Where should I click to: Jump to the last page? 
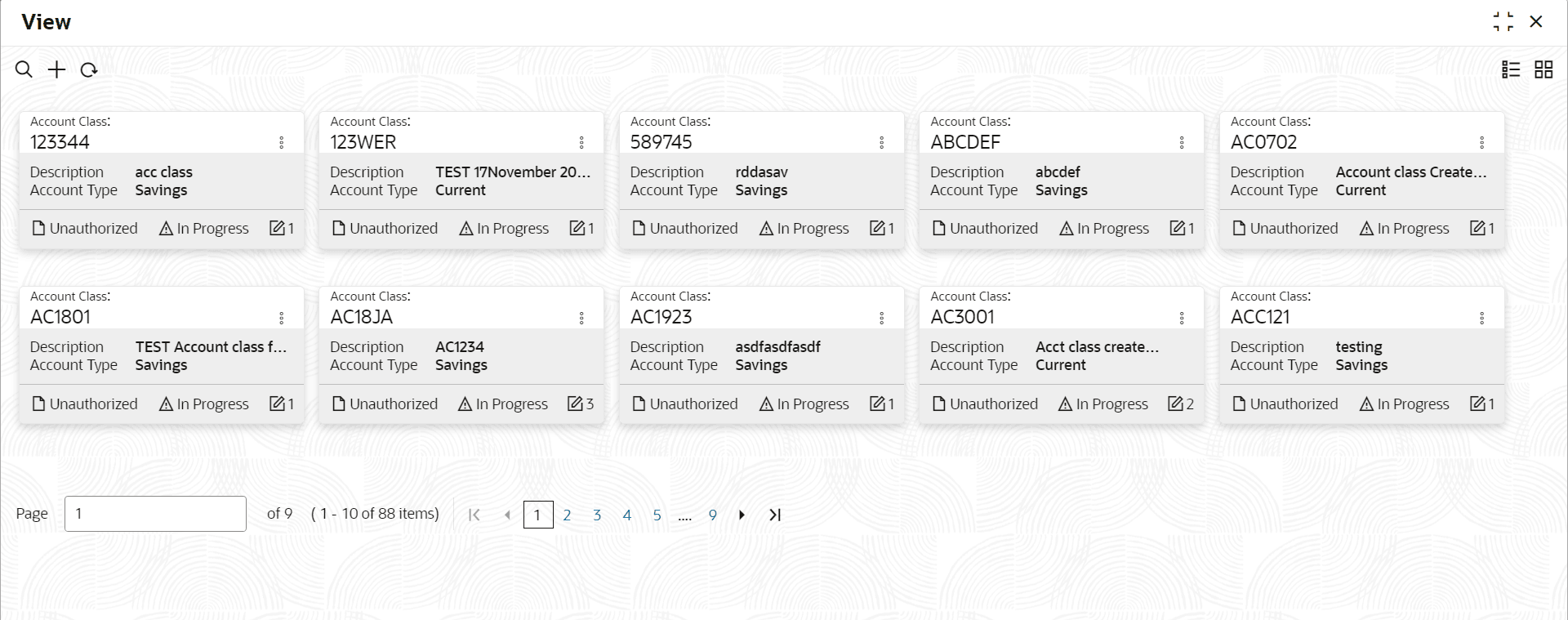[x=775, y=515]
